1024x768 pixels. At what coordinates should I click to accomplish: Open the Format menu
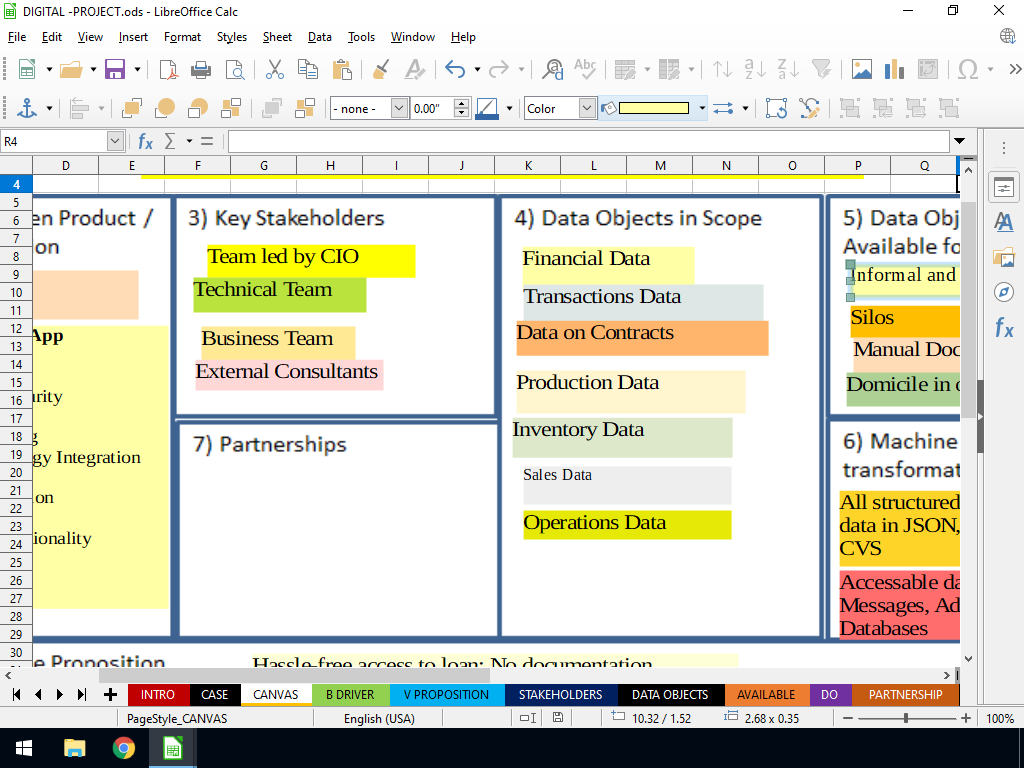tap(182, 37)
